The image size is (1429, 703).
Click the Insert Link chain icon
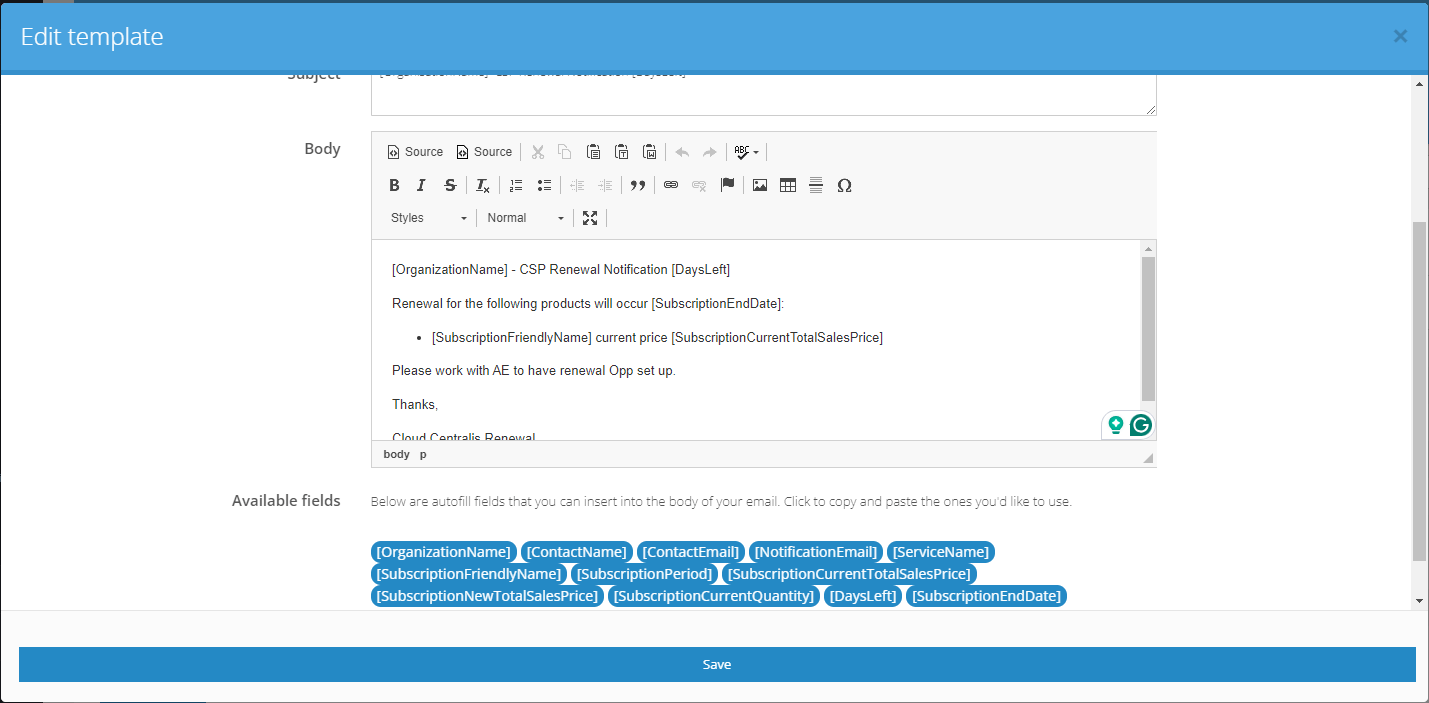(671, 185)
